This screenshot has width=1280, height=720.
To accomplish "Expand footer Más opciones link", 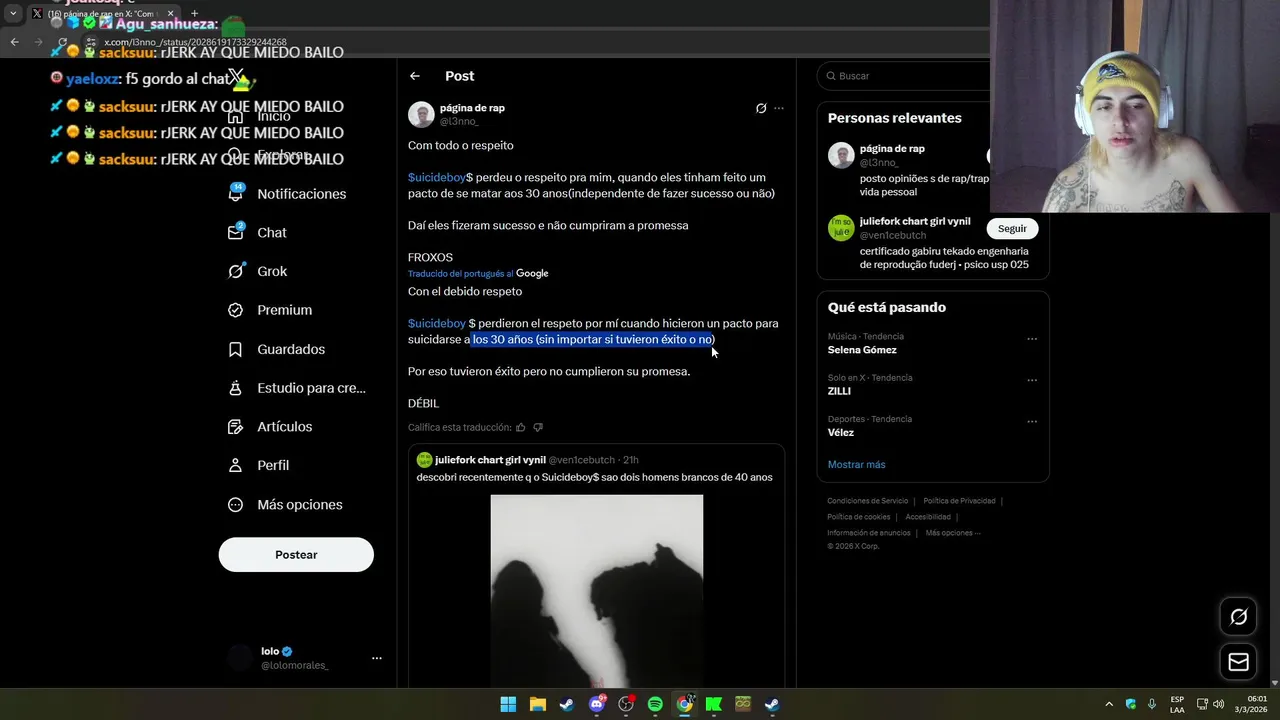I will coord(952,533).
